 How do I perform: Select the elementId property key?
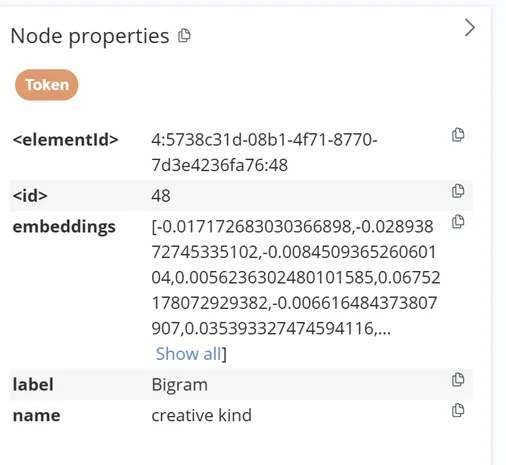(x=66, y=139)
